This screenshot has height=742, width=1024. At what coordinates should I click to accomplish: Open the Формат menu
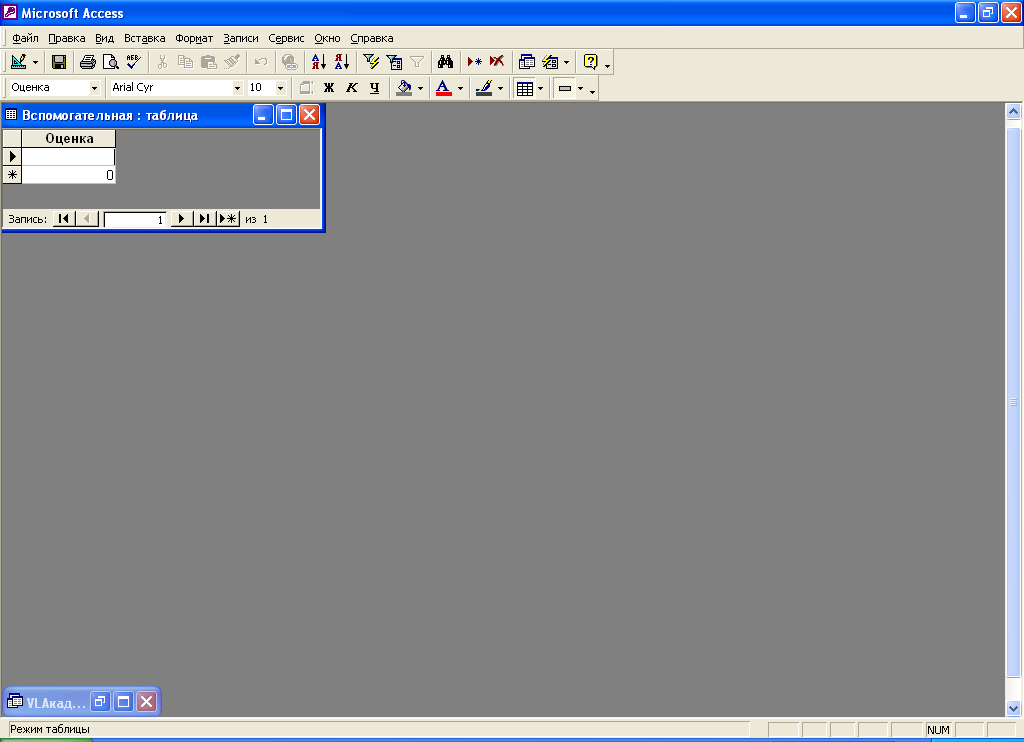(194, 38)
